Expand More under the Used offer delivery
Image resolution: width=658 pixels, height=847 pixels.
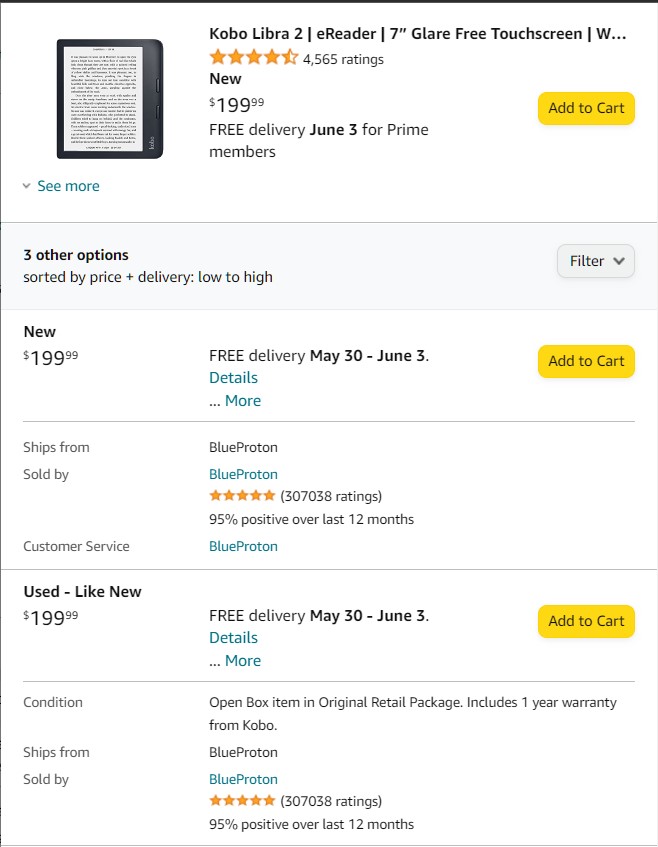[x=242, y=661]
